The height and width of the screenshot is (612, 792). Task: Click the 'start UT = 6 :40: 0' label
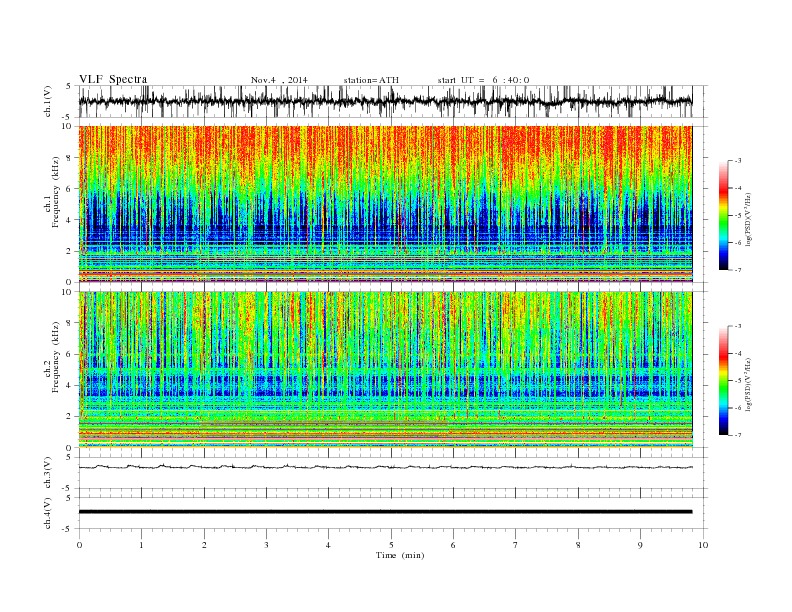point(483,80)
